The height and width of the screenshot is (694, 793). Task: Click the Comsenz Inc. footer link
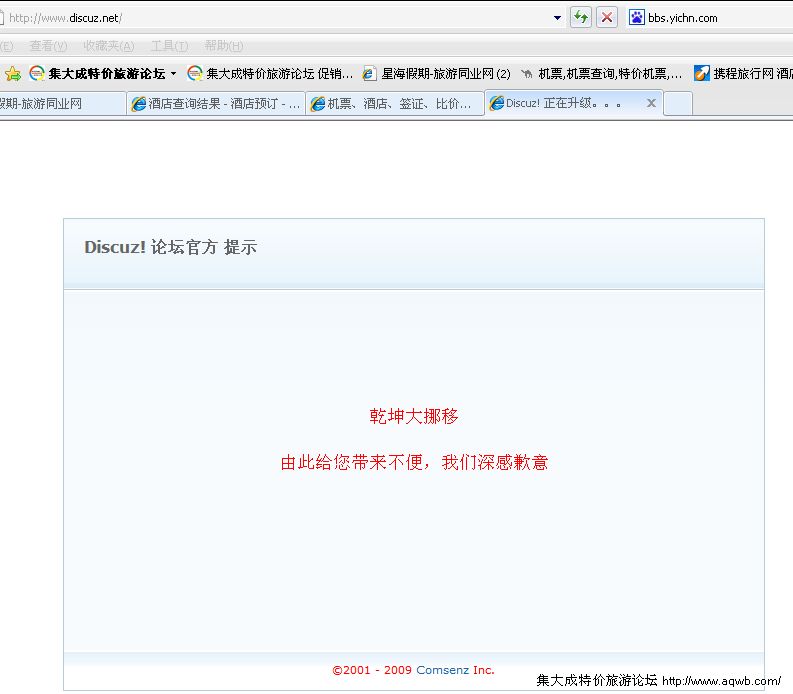[455, 670]
